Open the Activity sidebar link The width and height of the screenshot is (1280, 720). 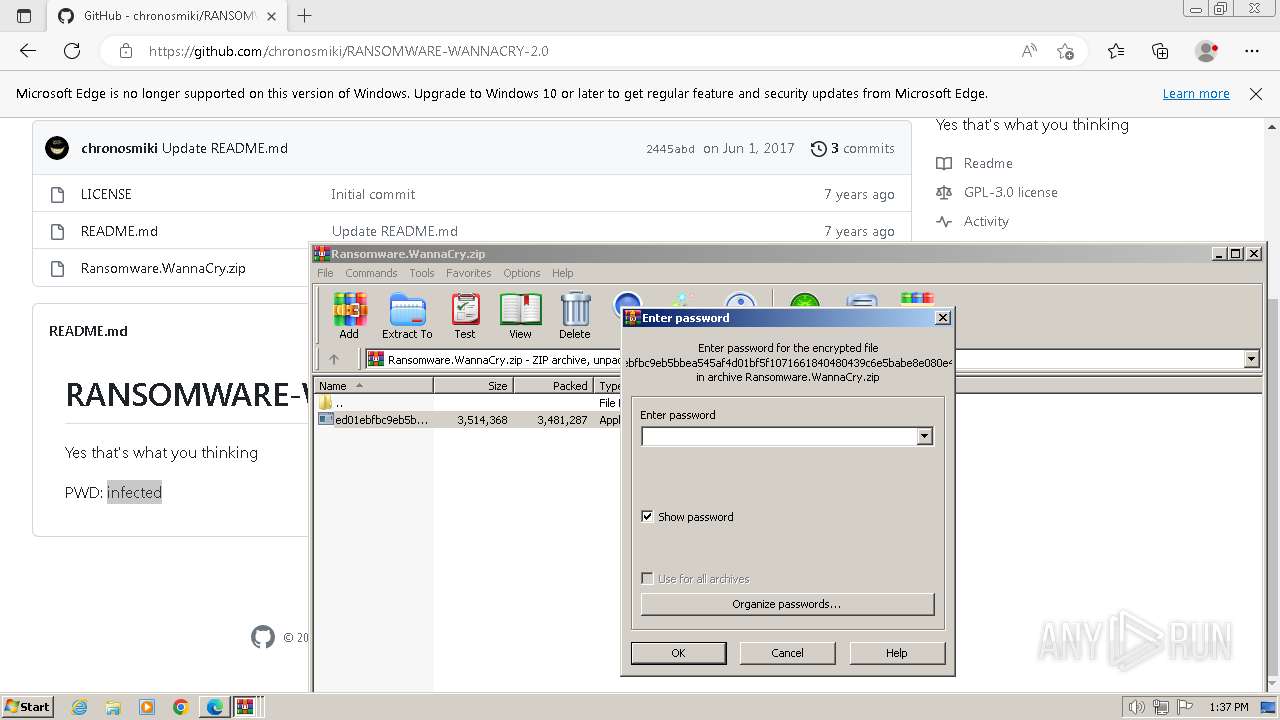(x=986, y=221)
